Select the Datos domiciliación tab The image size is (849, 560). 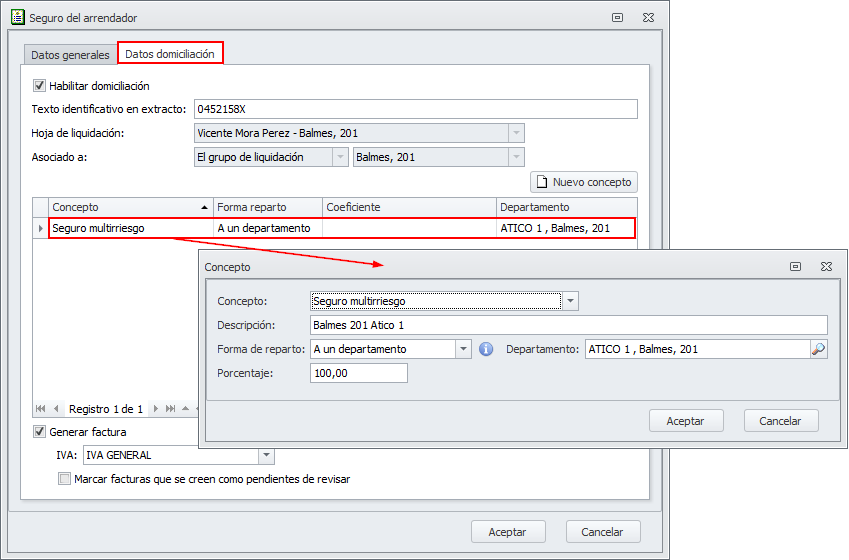[x=170, y=54]
